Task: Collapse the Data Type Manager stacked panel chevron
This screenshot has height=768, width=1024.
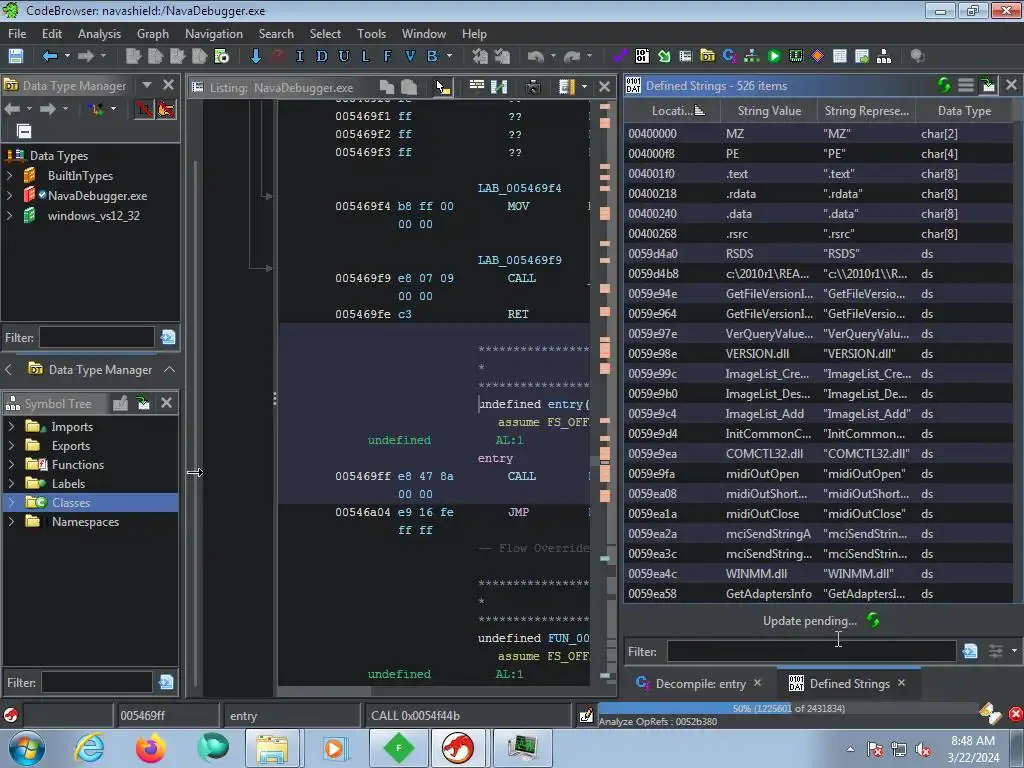Action: pos(170,370)
